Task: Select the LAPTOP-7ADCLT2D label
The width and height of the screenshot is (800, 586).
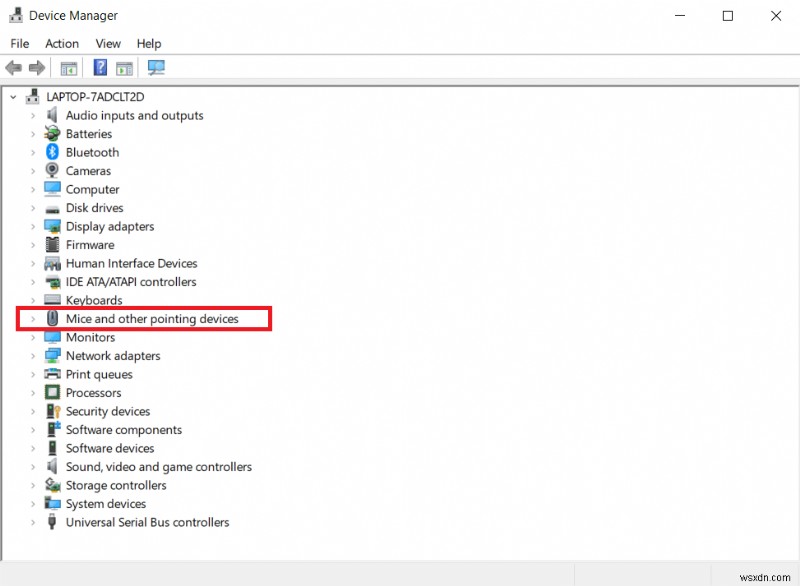Action: tap(95, 96)
